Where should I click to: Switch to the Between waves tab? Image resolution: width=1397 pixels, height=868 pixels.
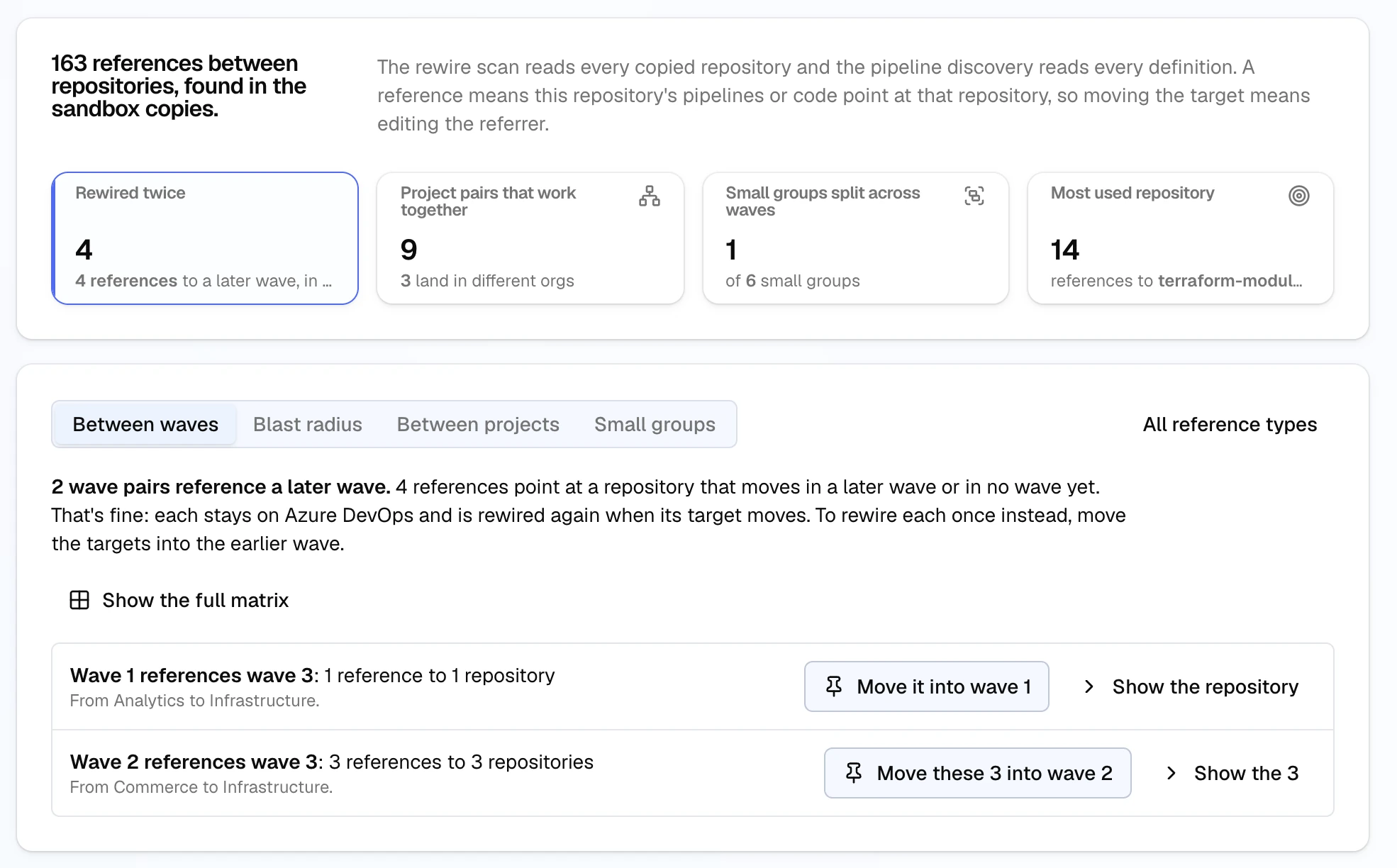tap(145, 424)
